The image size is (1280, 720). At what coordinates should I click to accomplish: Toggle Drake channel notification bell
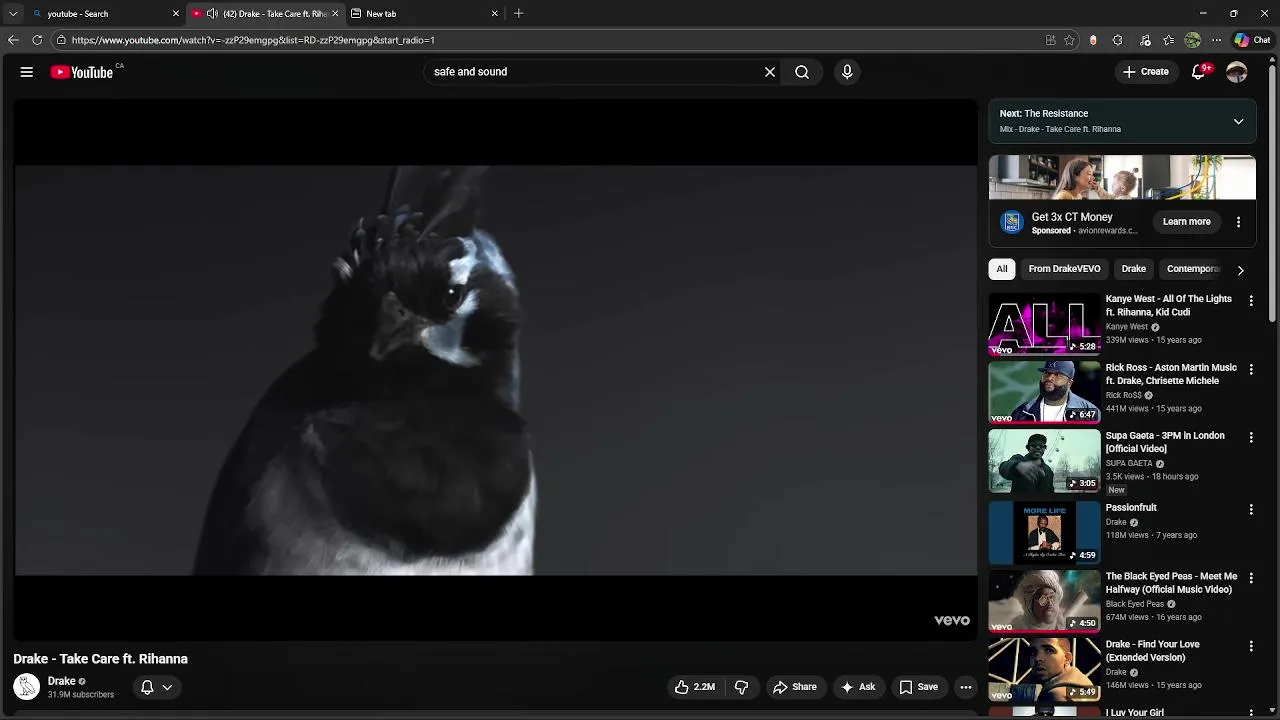tap(156, 687)
